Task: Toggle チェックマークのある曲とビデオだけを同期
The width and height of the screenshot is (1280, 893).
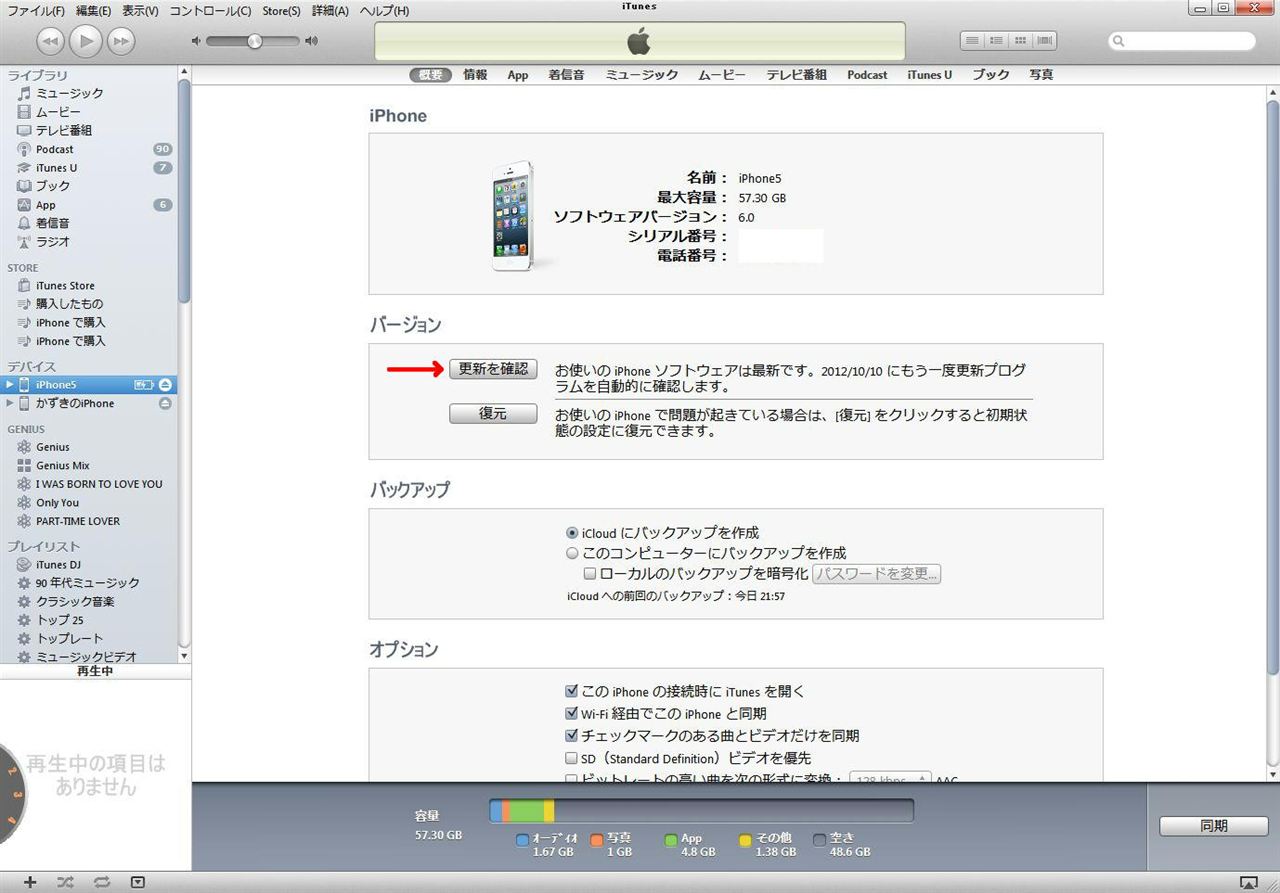Action: click(572, 736)
